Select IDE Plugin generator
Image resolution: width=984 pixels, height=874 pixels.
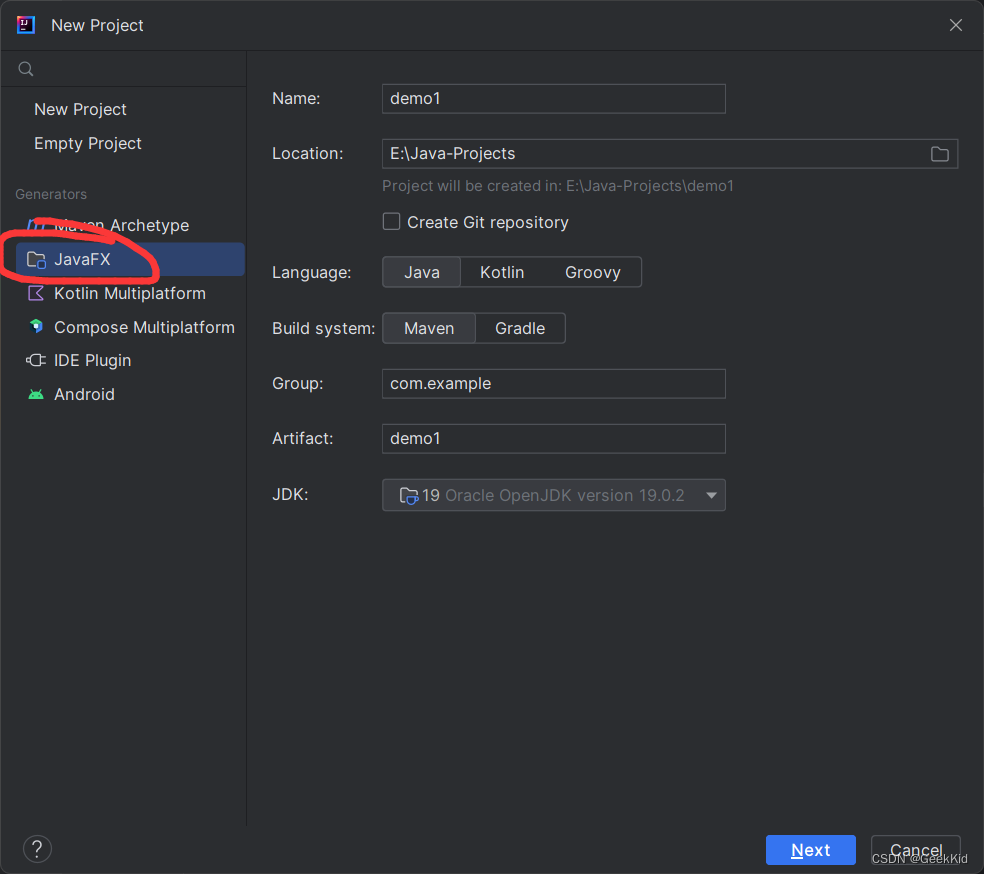coord(131,360)
